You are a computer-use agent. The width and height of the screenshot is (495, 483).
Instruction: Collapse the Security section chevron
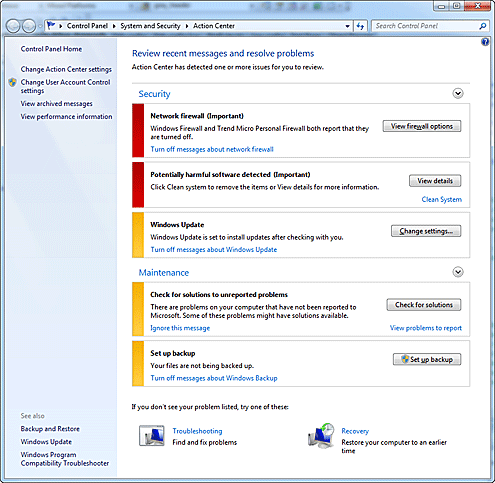coord(458,93)
